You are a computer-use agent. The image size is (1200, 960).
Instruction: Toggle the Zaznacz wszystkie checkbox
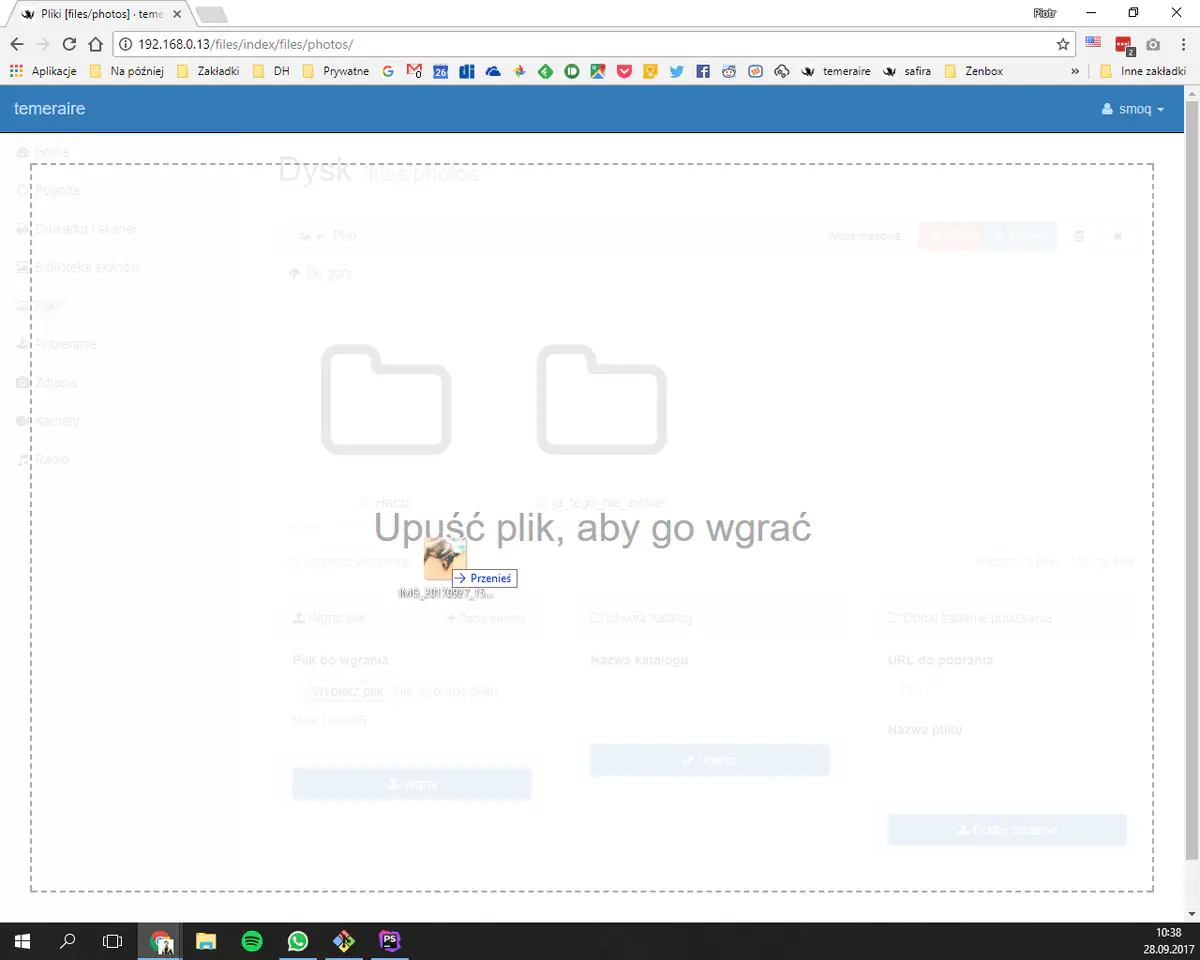(293, 562)
